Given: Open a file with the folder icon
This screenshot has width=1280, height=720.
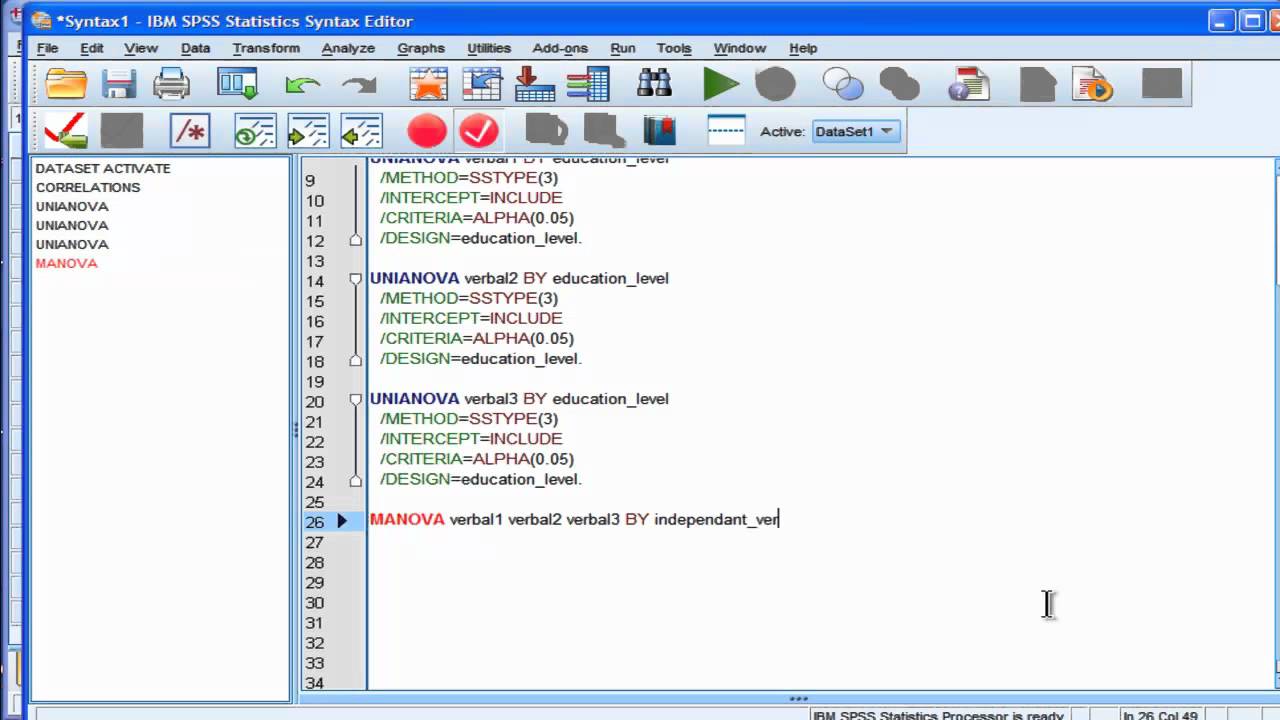Looking at the screenshot, I should point(66,84).
